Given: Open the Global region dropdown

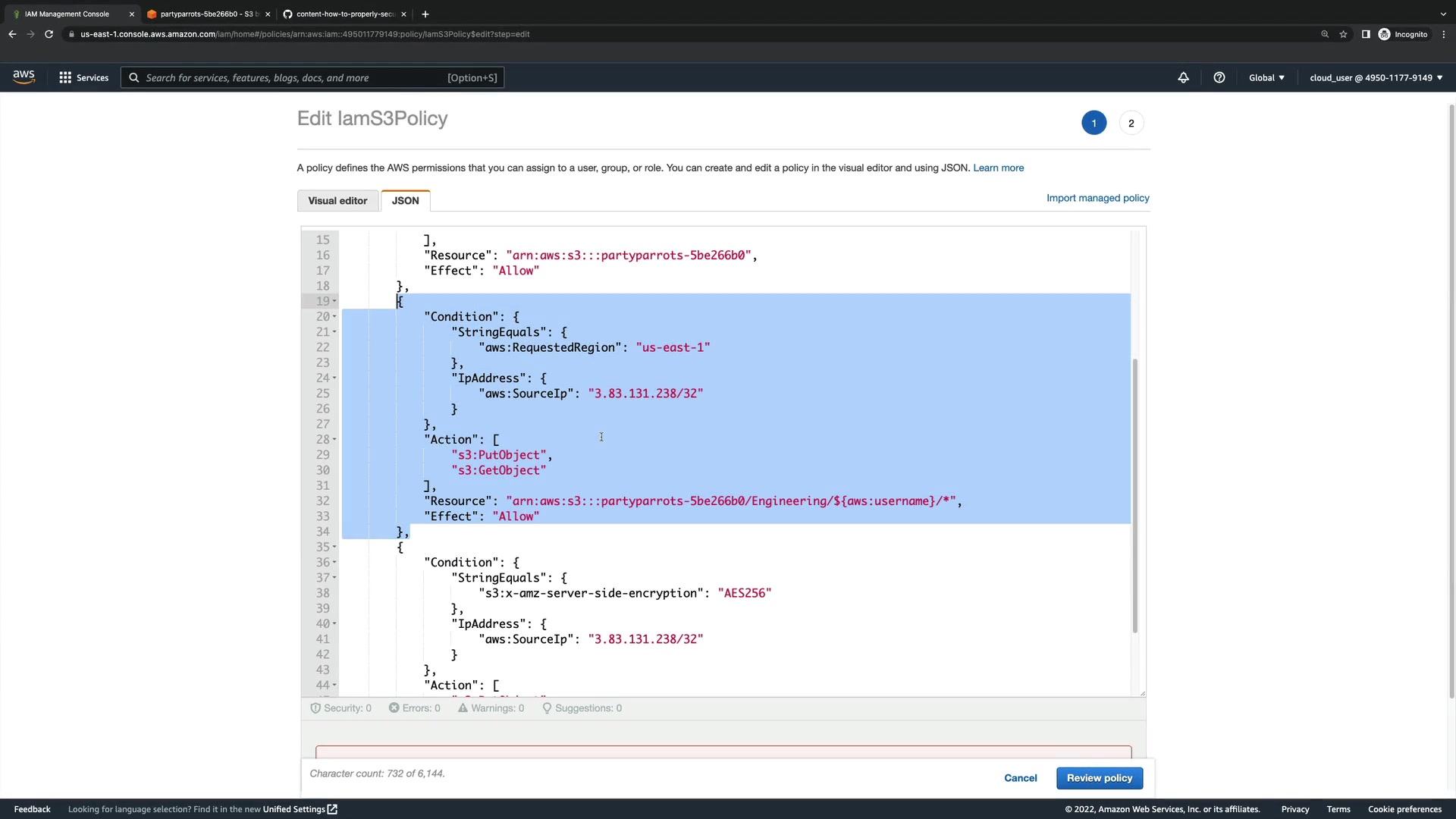Looking at the screenshot, I should coord(1266,77).
